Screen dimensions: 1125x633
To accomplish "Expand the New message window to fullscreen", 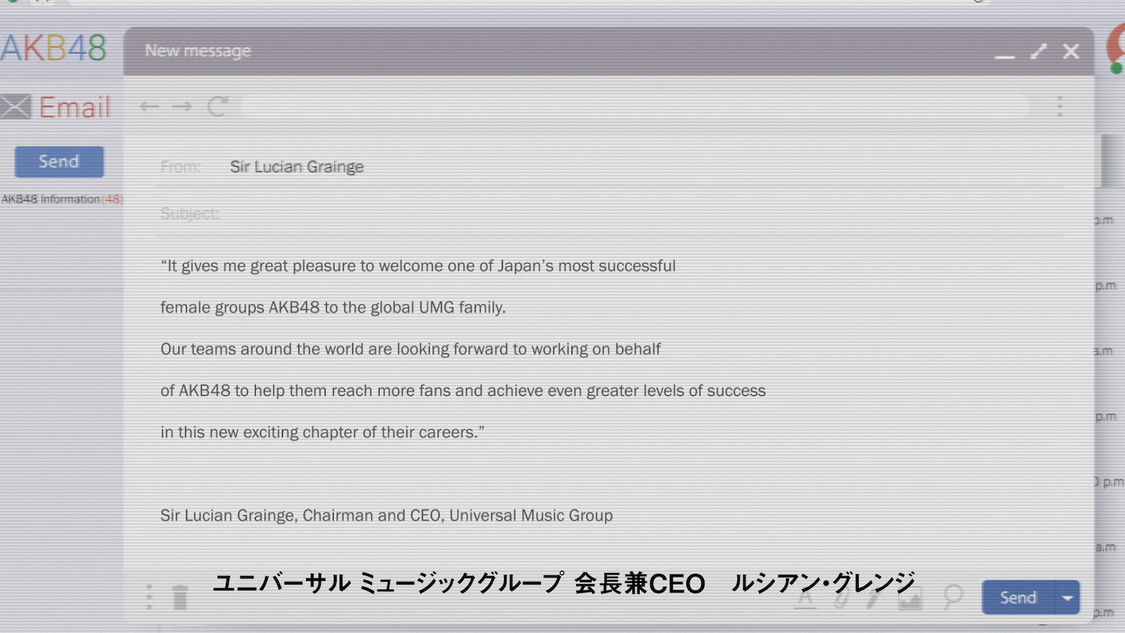I will [1039, 51].
